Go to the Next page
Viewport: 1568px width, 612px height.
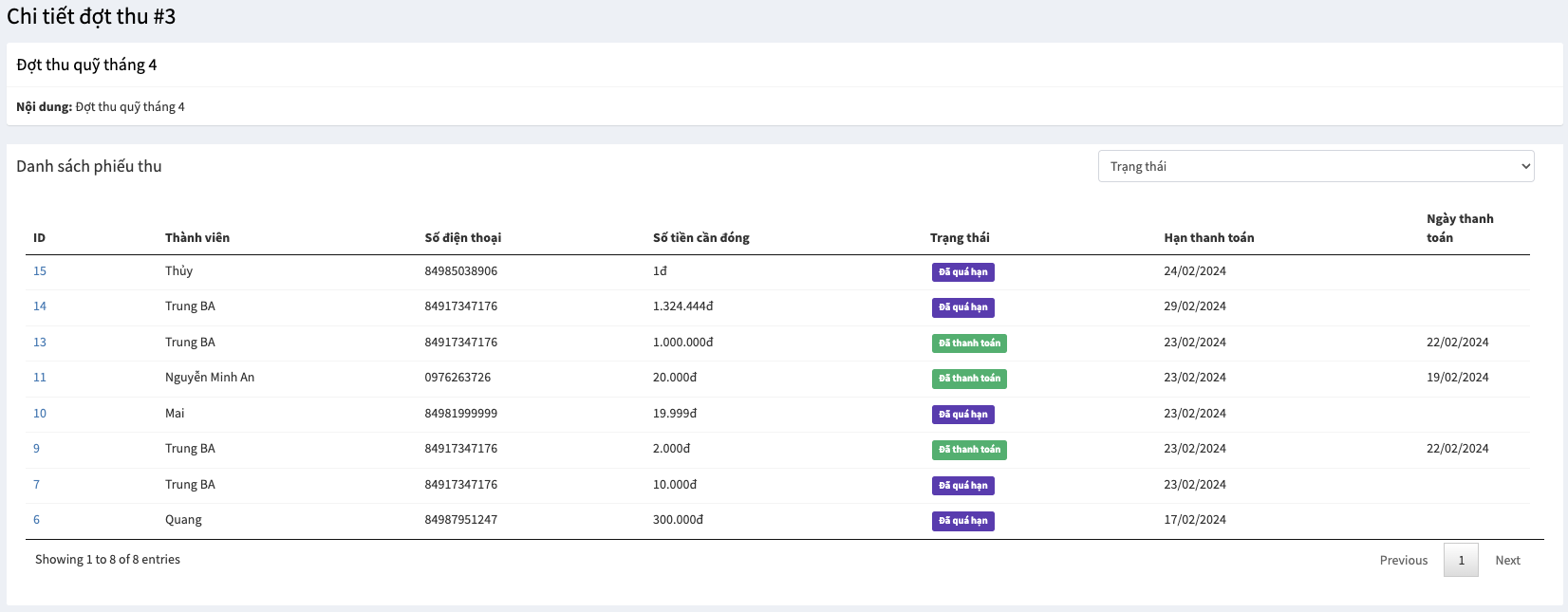(1507, 560)
